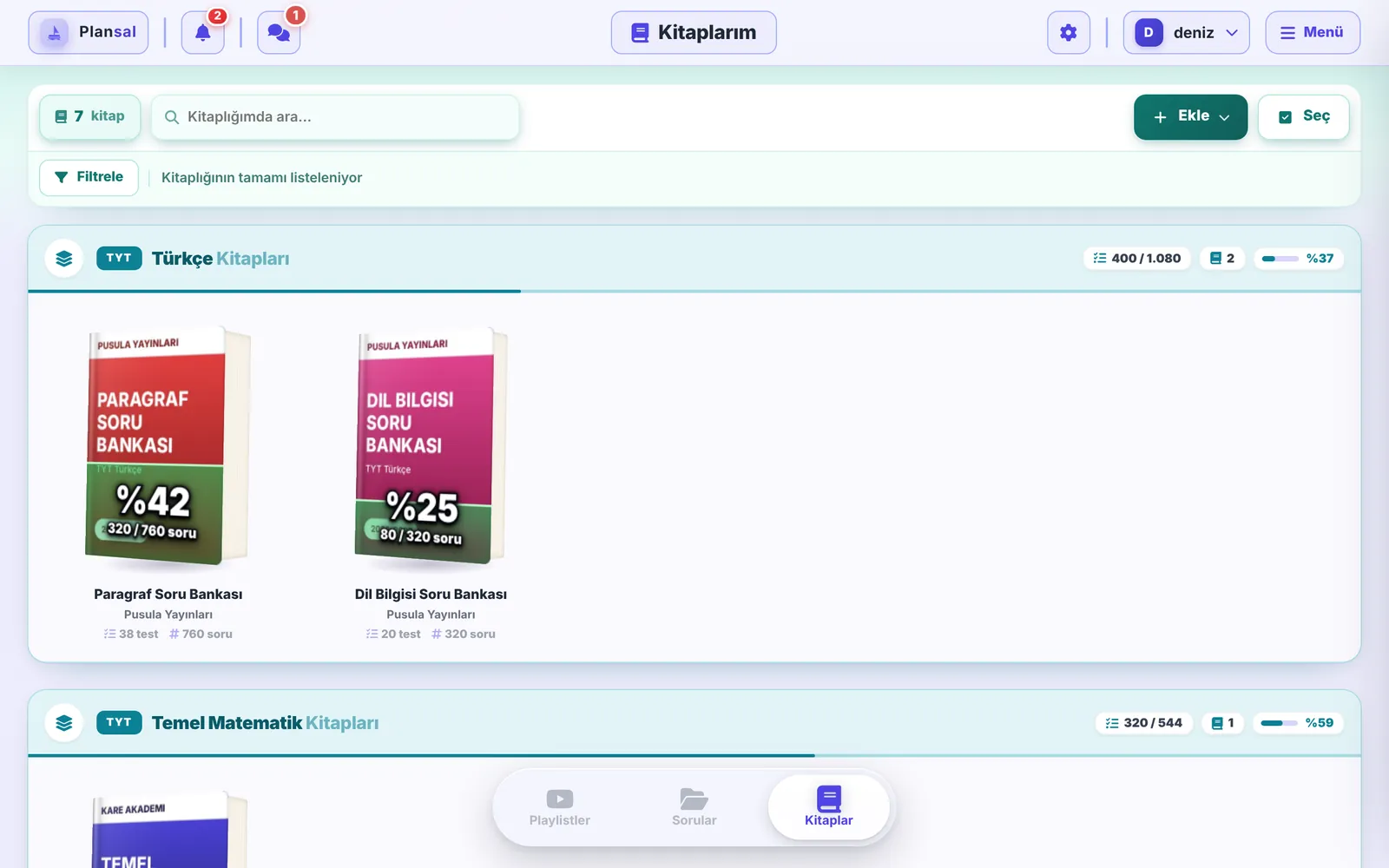The height and width of the screenshot is (868, 1389).
Task: Click Kitaplığının tamamı listeleniyor status text
Action: 261,178
